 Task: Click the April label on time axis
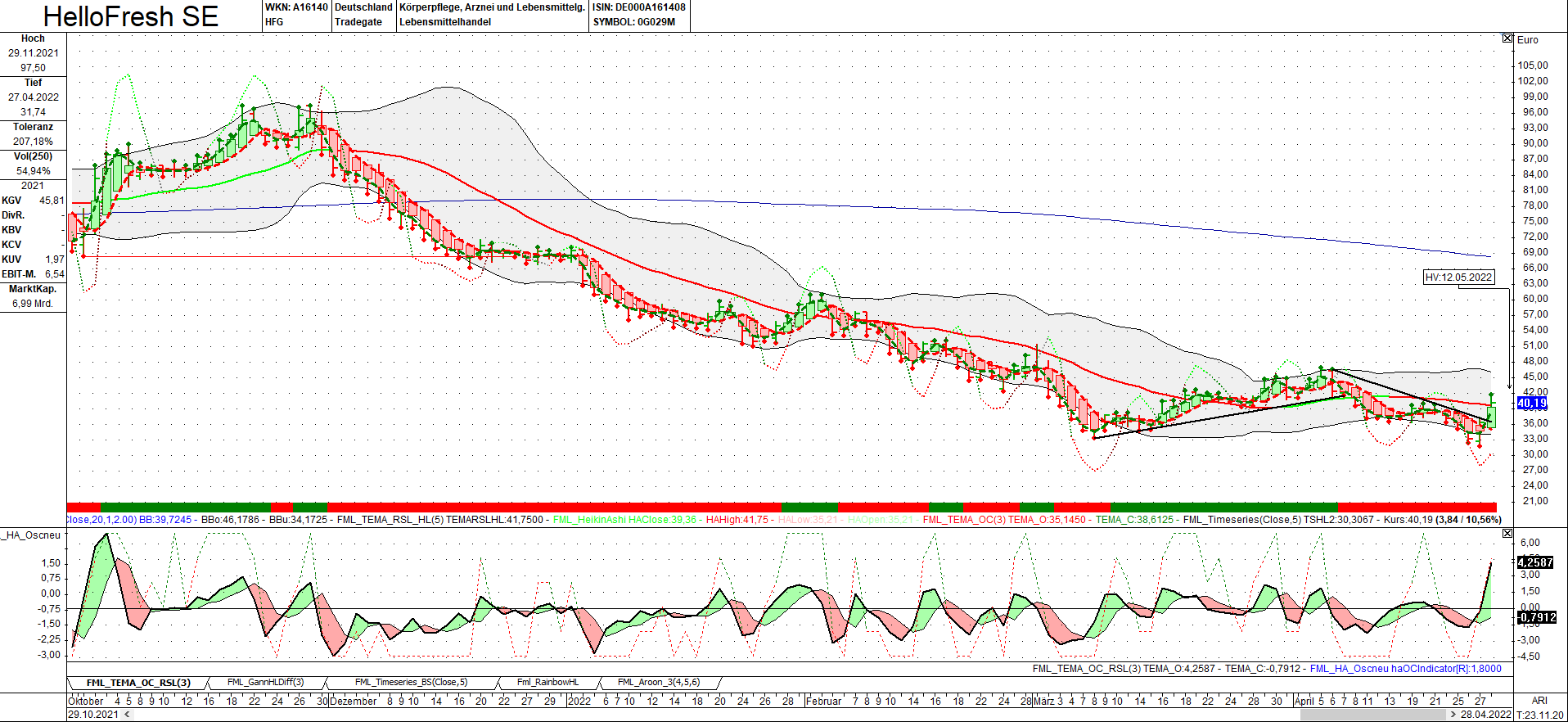1304,701
